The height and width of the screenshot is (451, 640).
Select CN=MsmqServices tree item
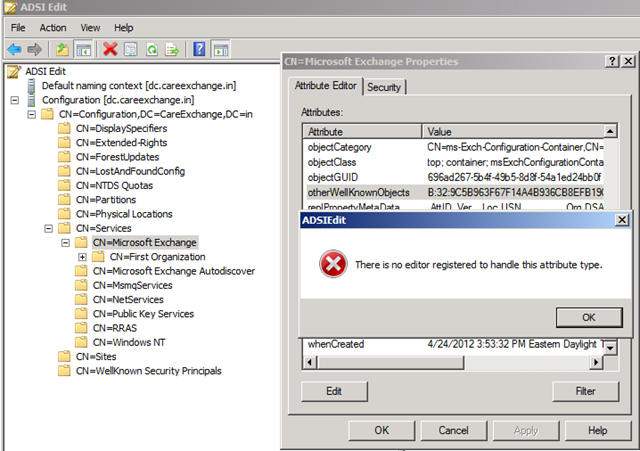coord(133,285)
